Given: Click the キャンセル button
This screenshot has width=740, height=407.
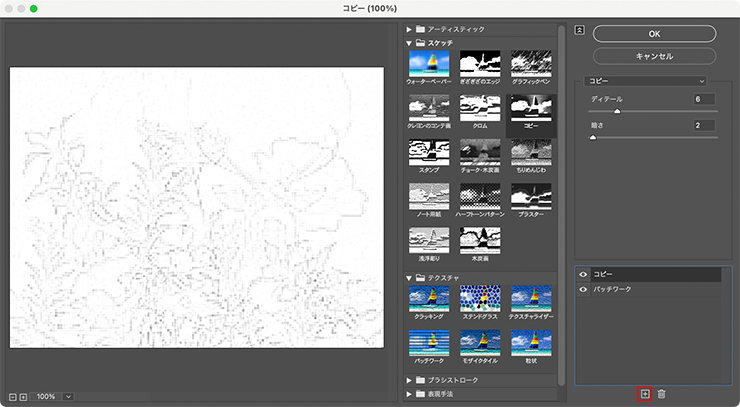Looking at the screenshot, I should tap(654, 56).
